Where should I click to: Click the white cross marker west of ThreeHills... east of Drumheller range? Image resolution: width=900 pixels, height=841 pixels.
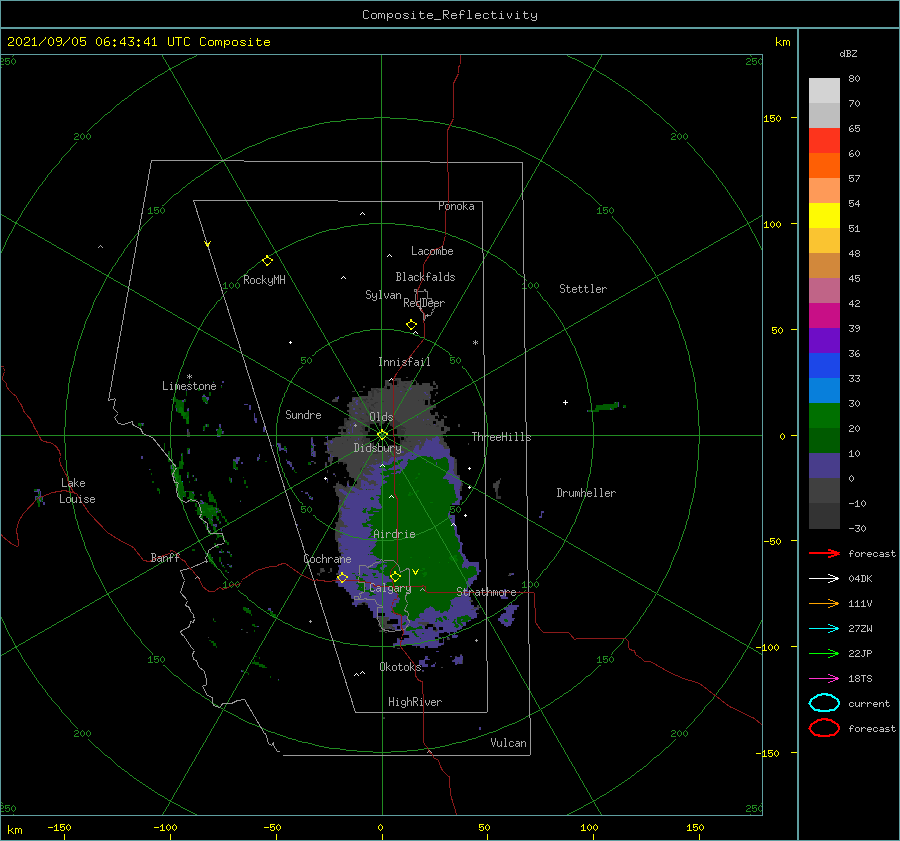565,402
